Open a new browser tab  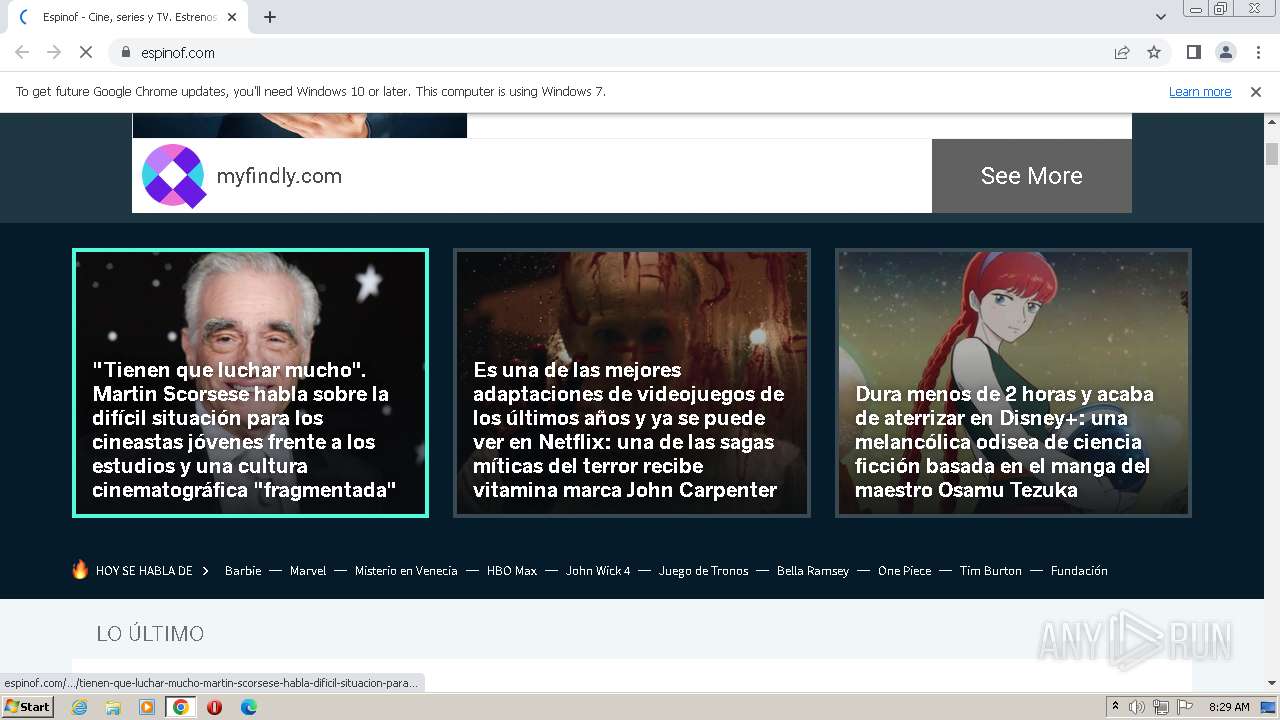[270, 17]
